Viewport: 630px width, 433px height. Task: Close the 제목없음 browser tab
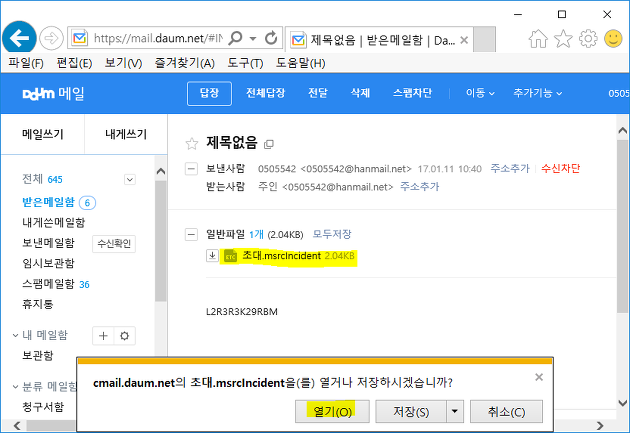[464, 40]
